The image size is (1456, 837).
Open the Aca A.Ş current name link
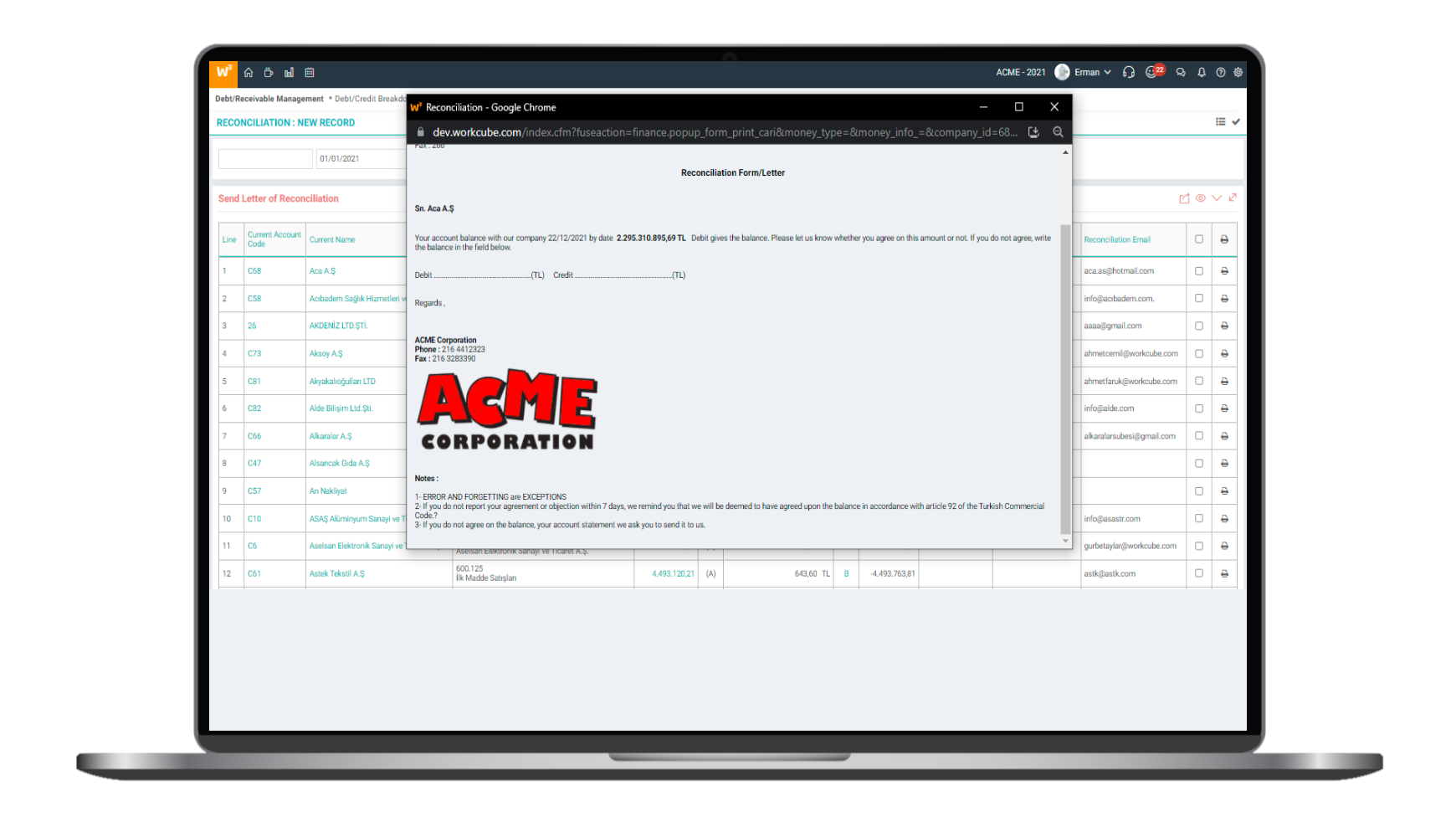point(322,271)
